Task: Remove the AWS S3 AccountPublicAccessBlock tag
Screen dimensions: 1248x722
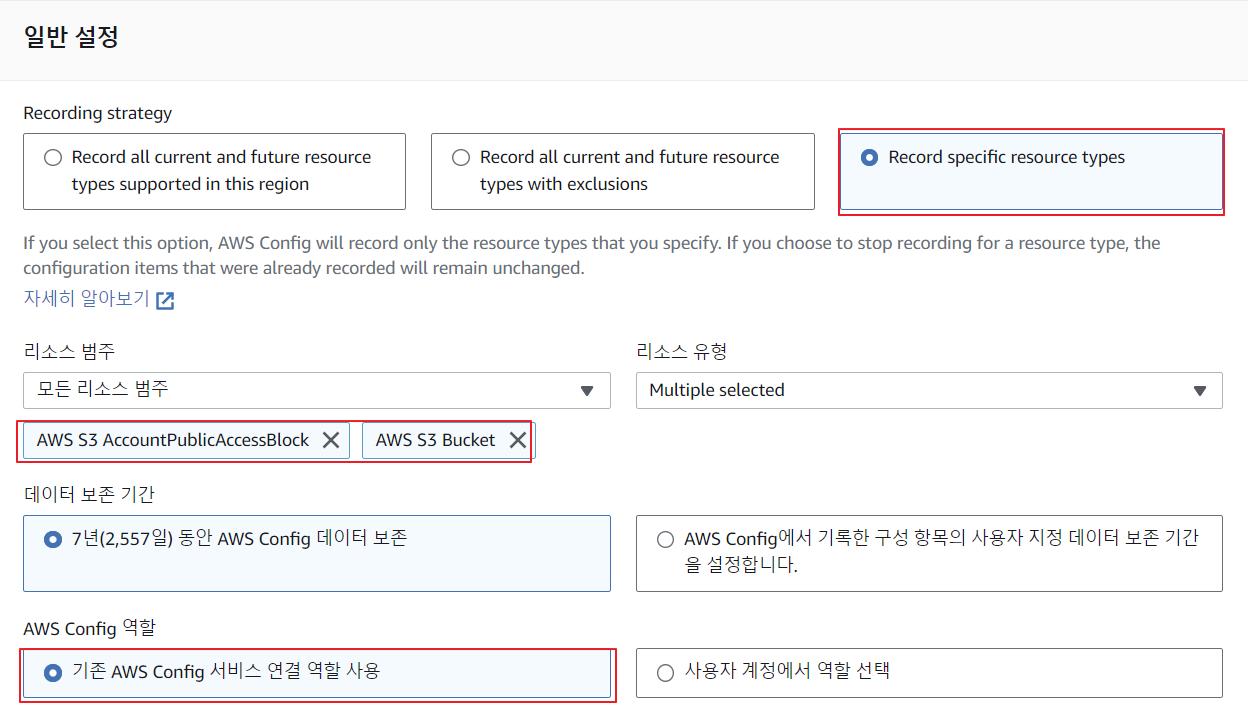Action: tap(331, 440)
